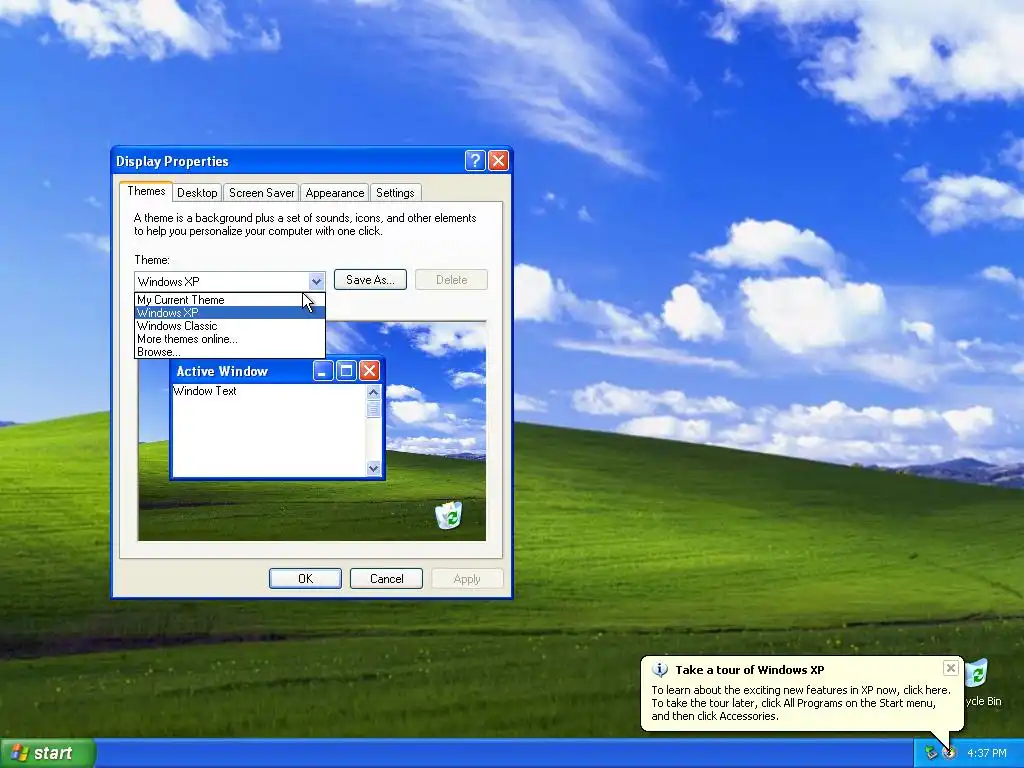1024x768 pixels.
Task: Click the preview Active Window maximize icon
Action: (346, 371)
